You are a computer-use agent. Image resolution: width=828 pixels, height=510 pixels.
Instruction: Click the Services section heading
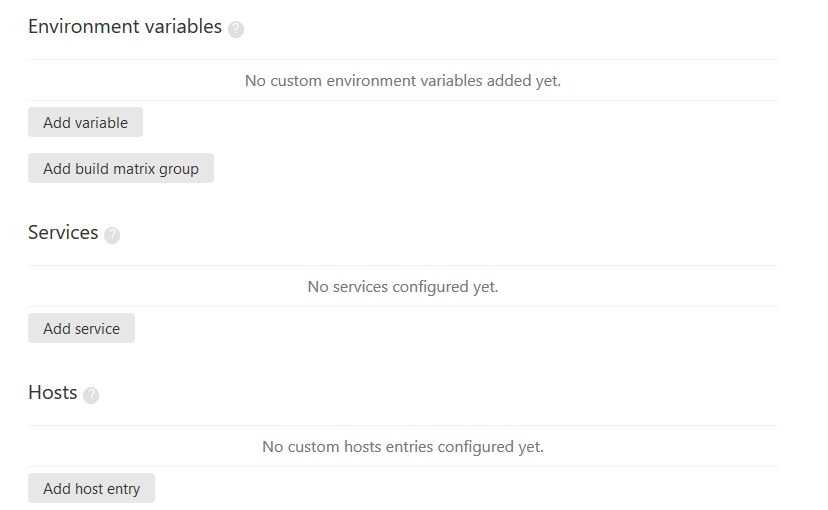tap(63, 232)
